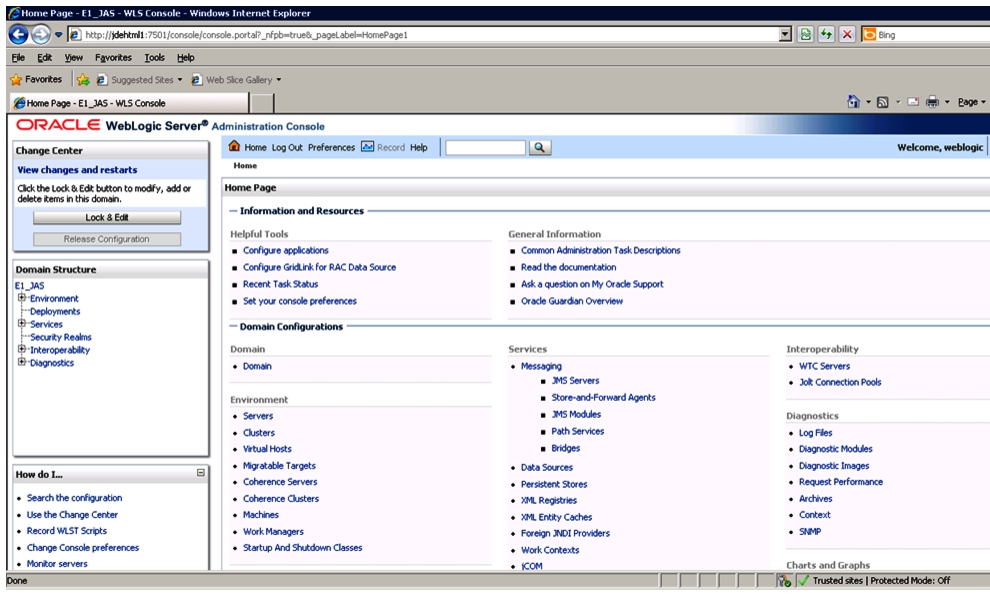990x609 pixels.
Task: Open the Web Slice Gallery favorites item
Action: tap(236, 80)
